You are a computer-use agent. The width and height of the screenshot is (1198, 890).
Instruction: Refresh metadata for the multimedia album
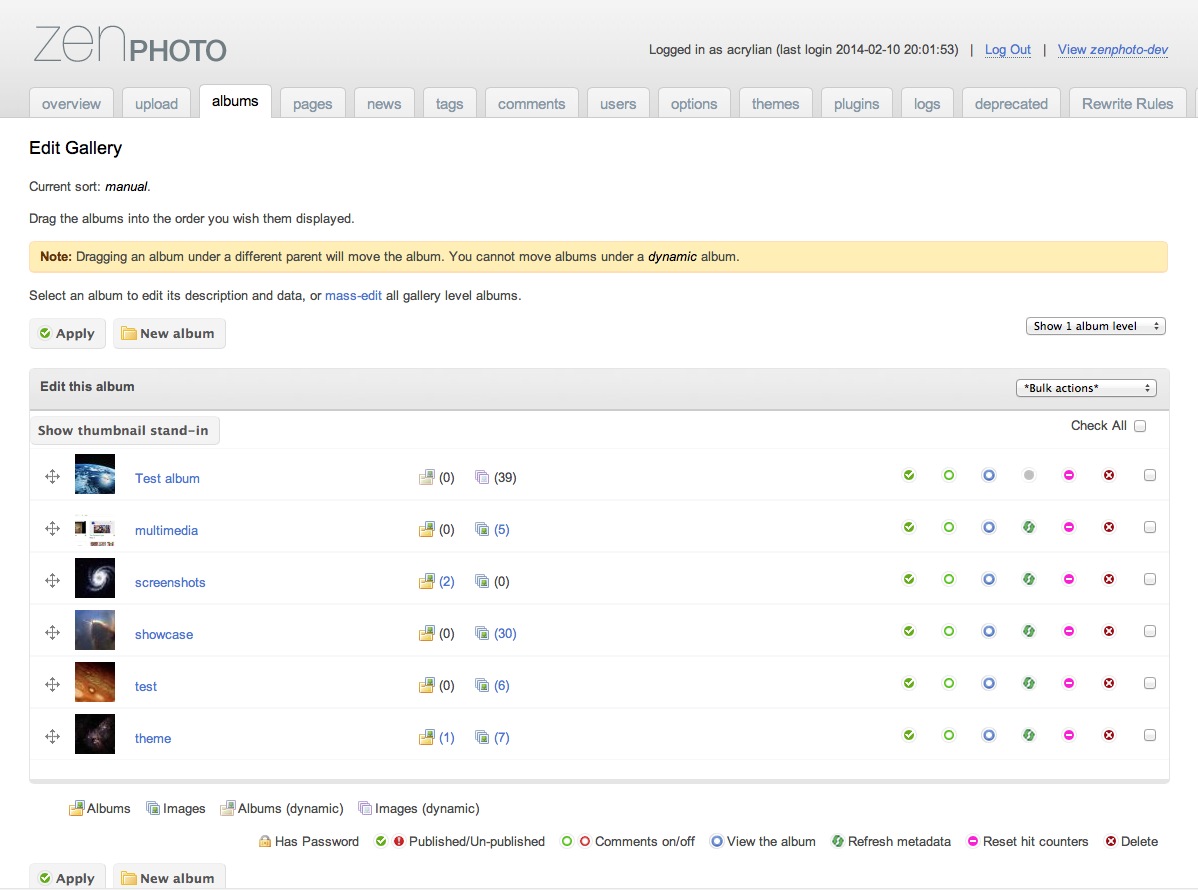coord(1028,527)
